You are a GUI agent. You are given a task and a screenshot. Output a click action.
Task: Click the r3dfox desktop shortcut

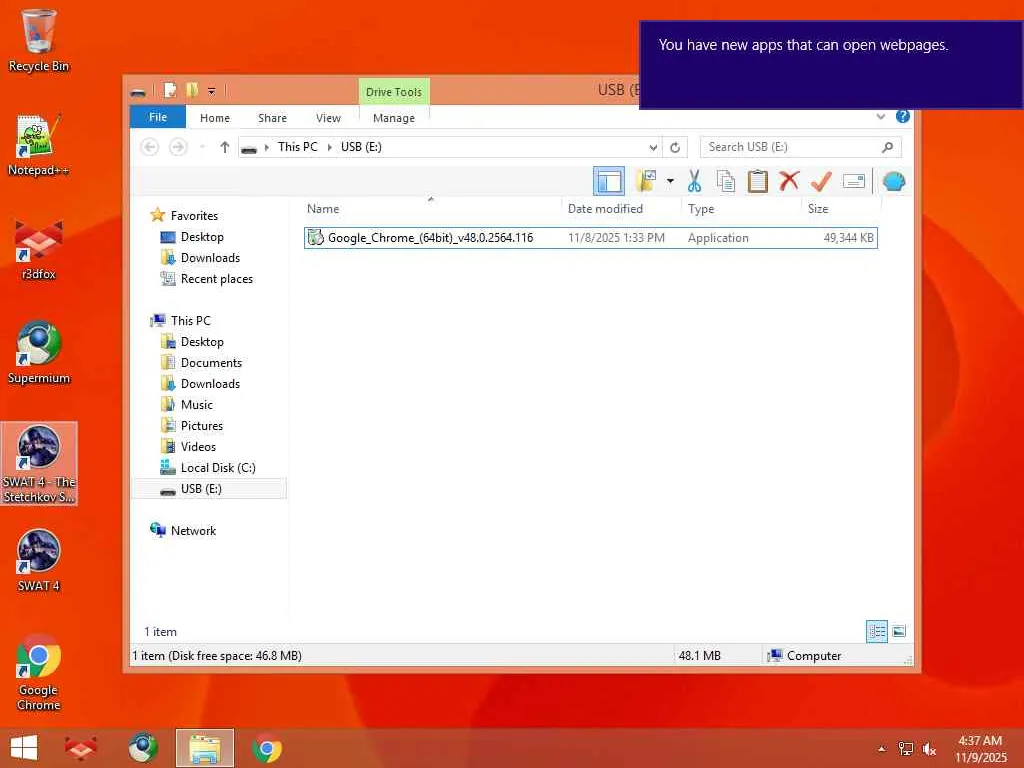pos(39,249)
